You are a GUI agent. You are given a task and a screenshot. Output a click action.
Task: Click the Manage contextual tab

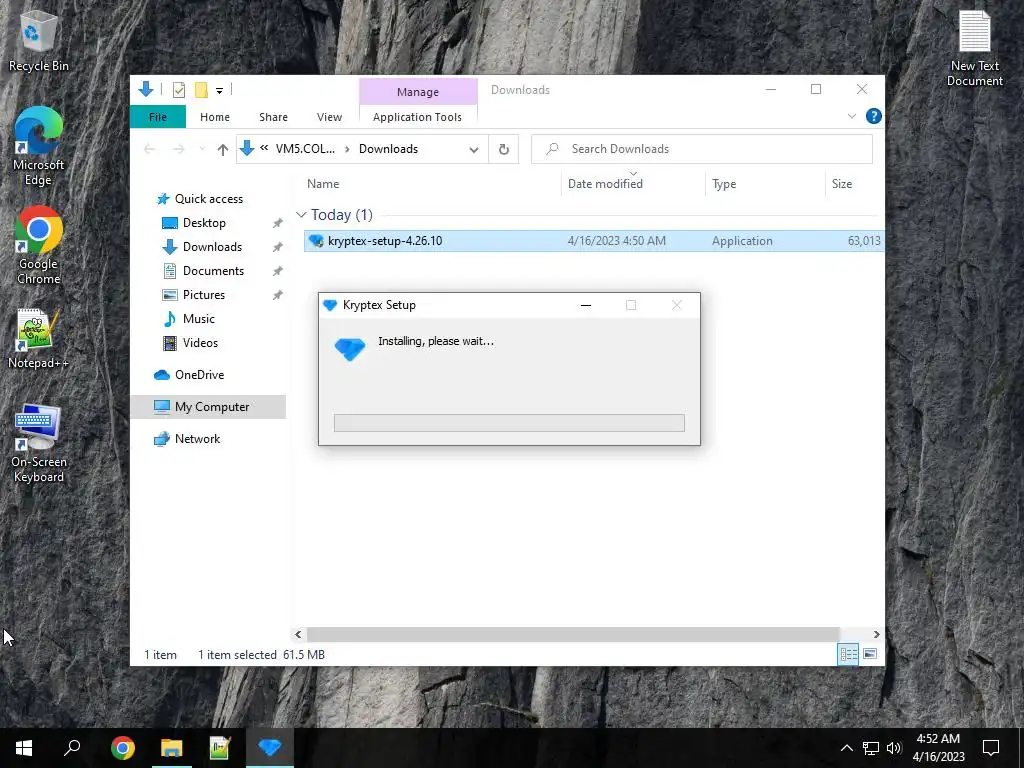(x=418, y=92)
